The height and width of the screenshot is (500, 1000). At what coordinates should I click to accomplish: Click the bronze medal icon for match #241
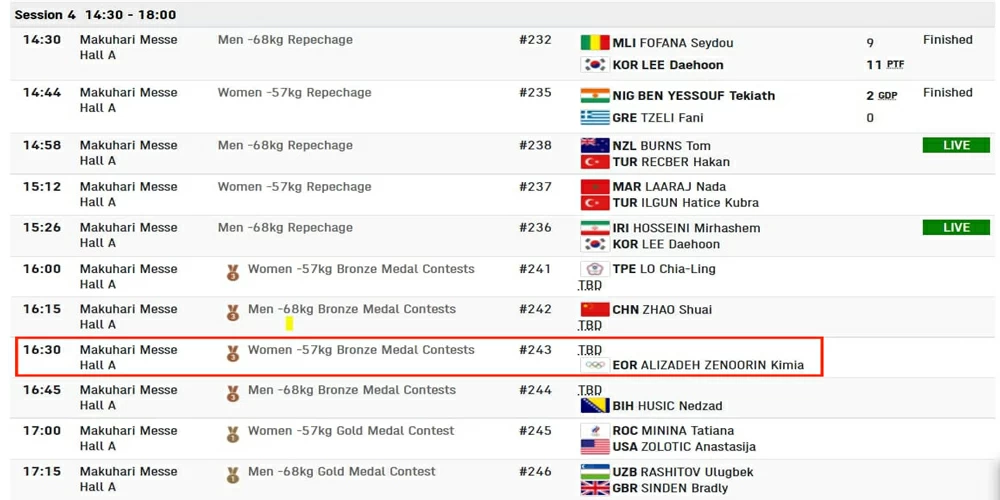coord(233,271)
